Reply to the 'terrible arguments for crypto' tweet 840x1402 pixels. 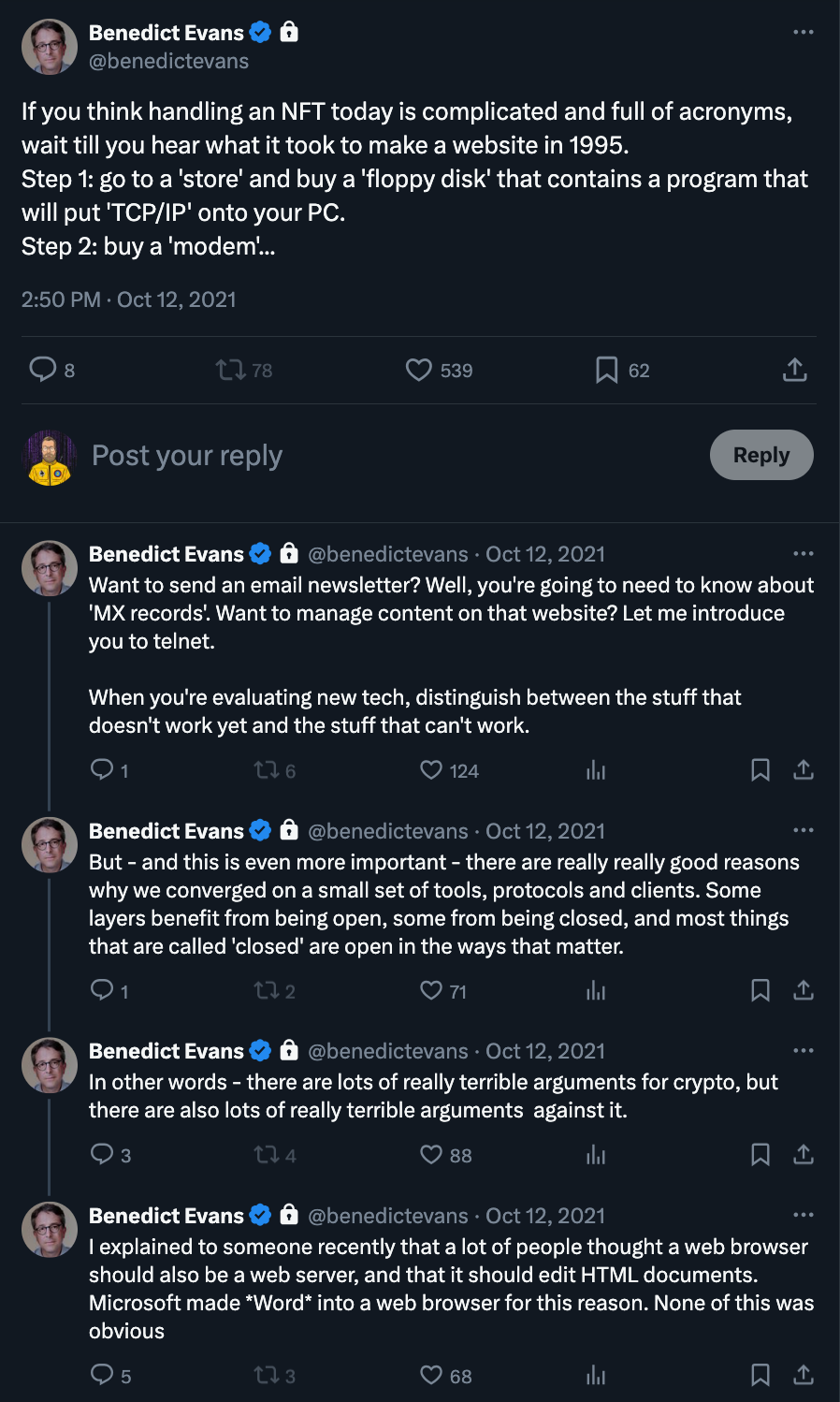pos(101,1154)
